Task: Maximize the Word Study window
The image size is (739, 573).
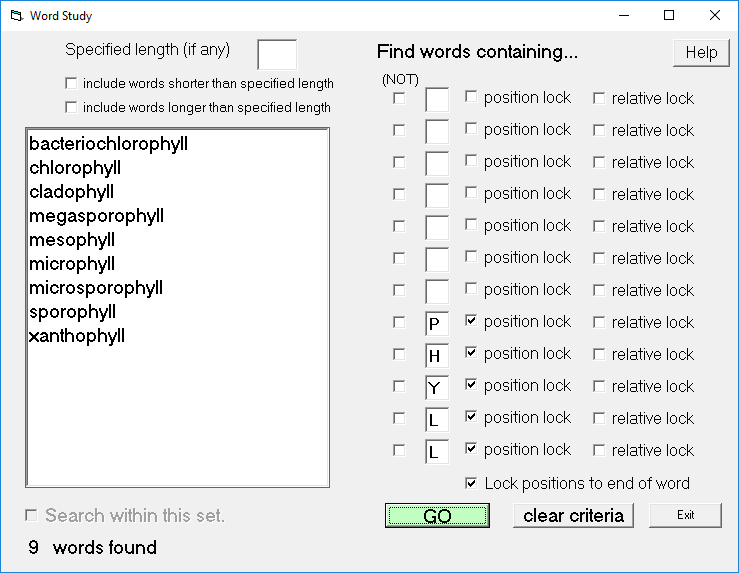Action: click(x=669, y=16)
